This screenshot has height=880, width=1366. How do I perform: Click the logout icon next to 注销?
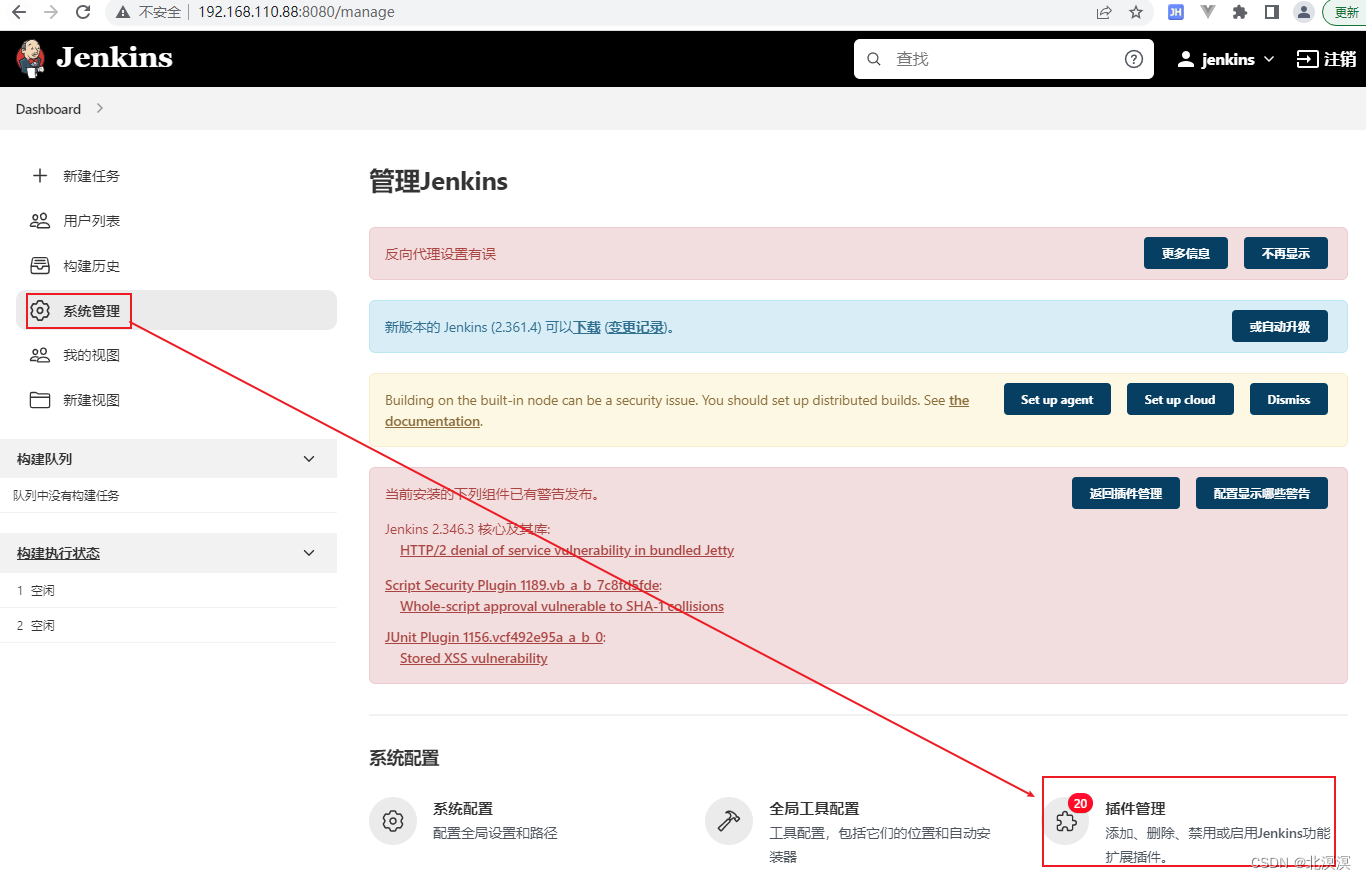pyautogui.click(x=1307, y=59)
